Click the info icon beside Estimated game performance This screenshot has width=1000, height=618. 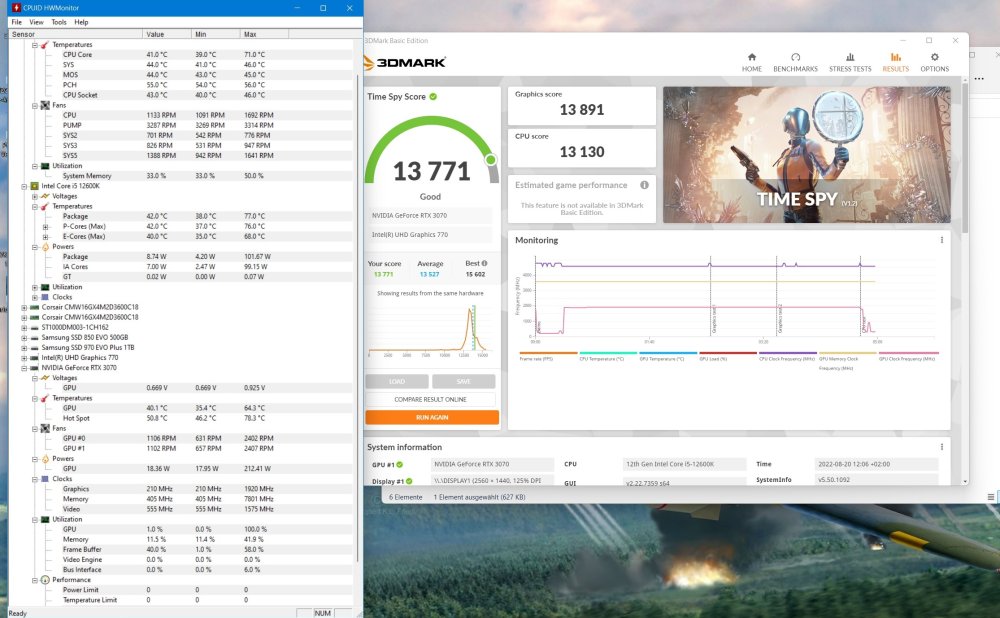tap(644, 185)
